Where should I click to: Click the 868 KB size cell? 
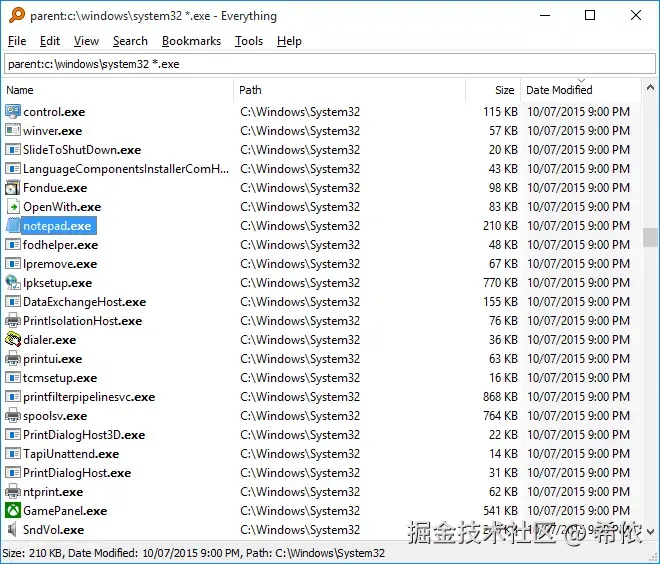tap(500, 397)
